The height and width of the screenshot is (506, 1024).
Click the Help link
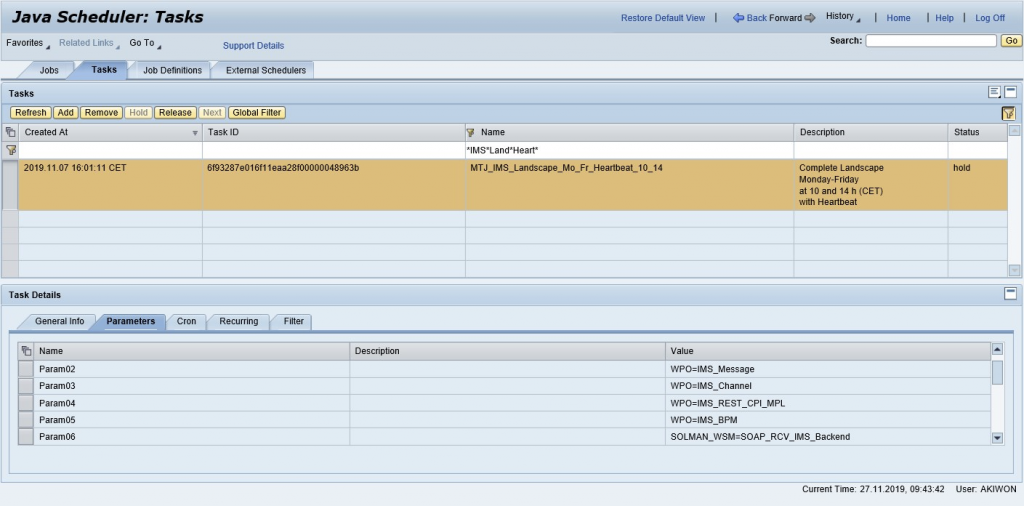(944, 18)
